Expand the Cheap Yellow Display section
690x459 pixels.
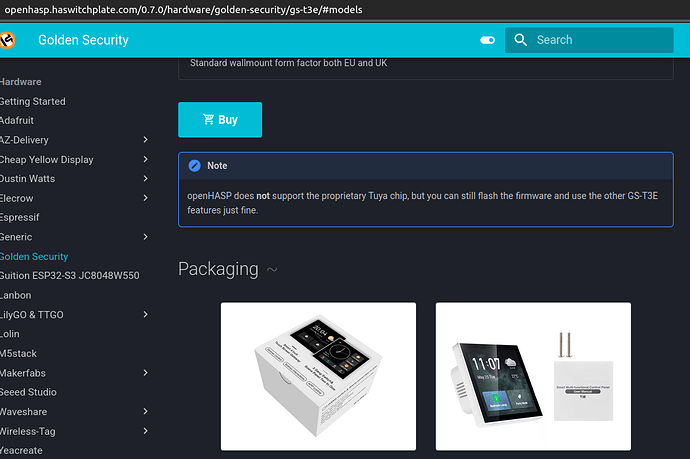(146, 159)
